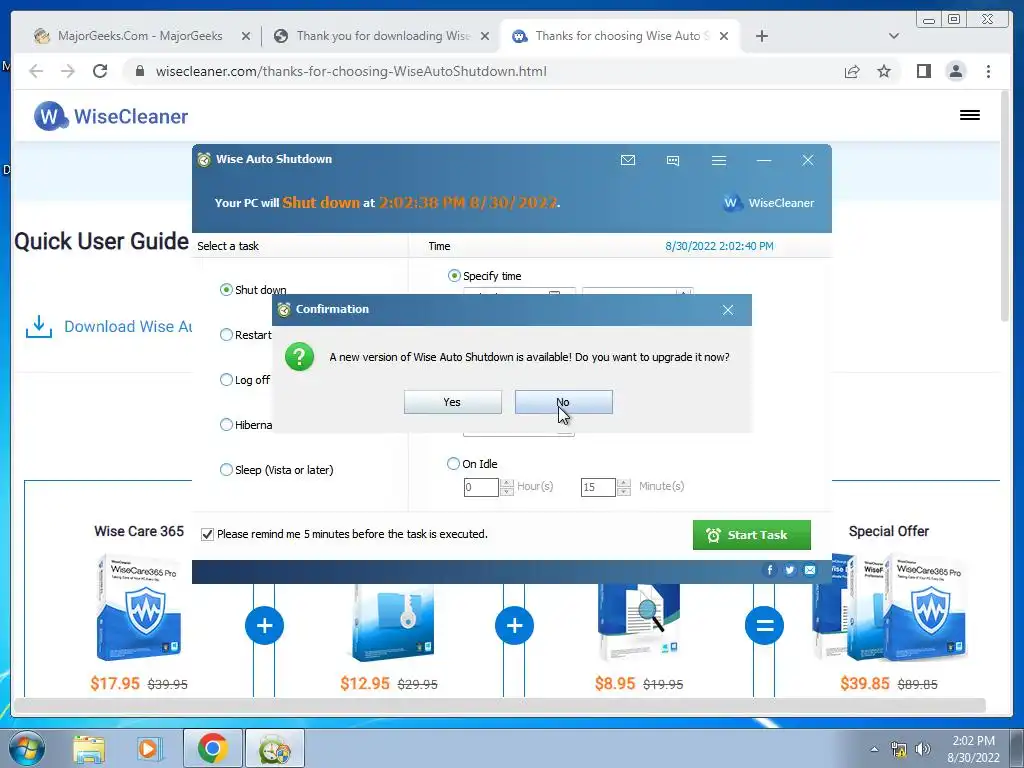Go back in the browser
Viewport: 1024px width, 768px height.
(x=36, y=71)
